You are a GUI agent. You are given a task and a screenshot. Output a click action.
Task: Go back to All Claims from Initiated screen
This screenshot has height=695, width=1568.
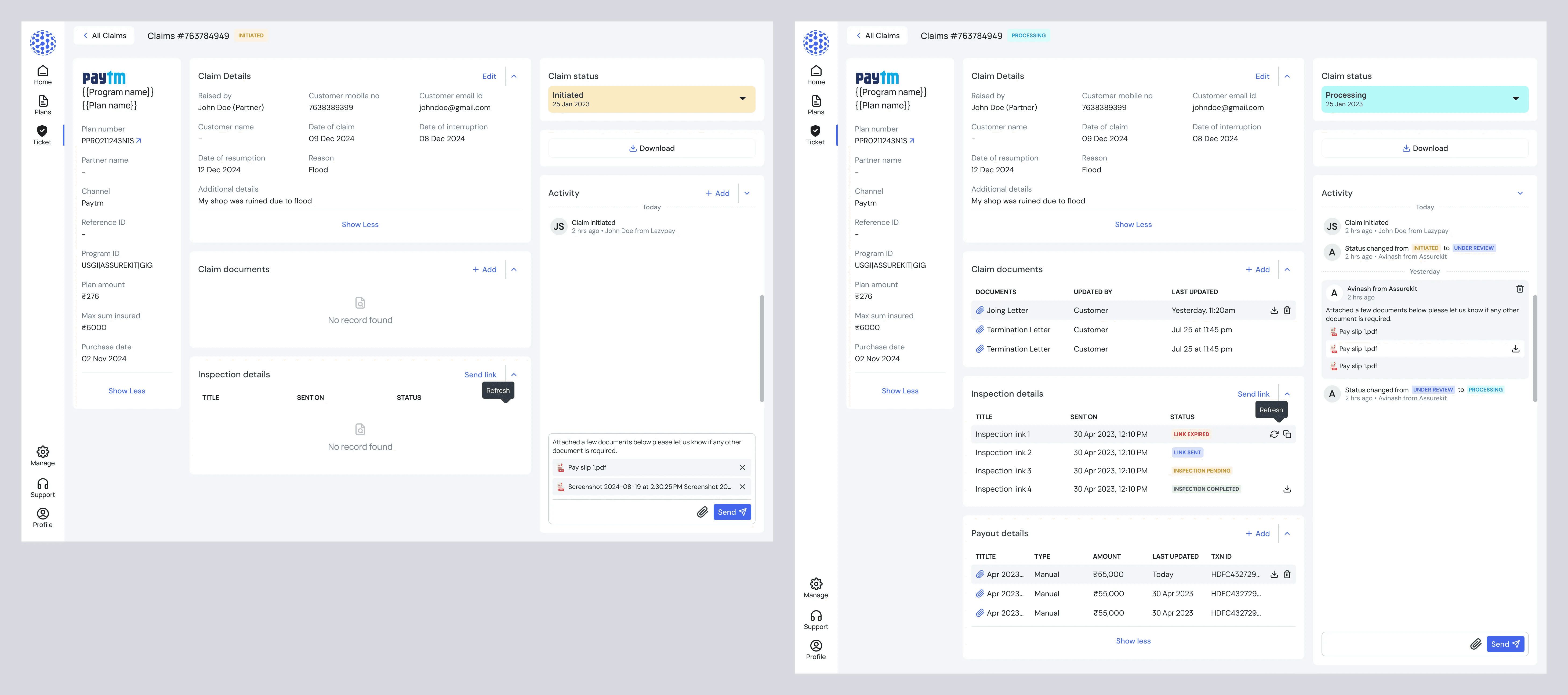(x=105, y=35)
